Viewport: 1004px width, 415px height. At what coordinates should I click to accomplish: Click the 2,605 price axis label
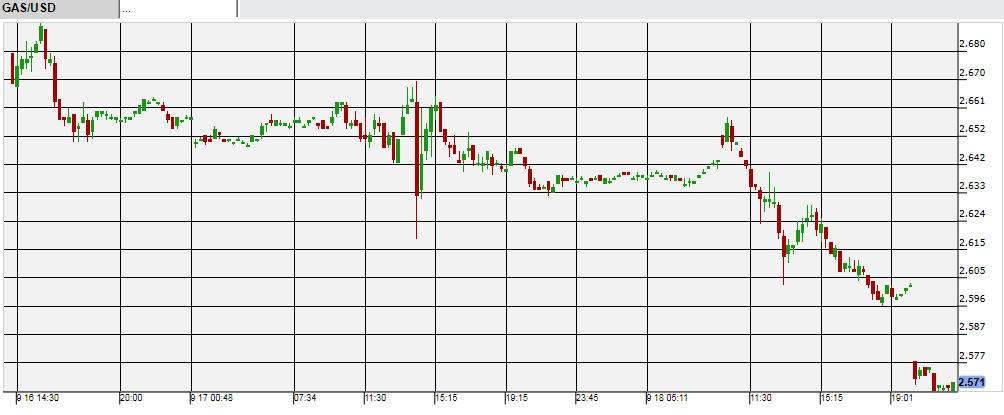pyautogui.click(x=972, y=270)
